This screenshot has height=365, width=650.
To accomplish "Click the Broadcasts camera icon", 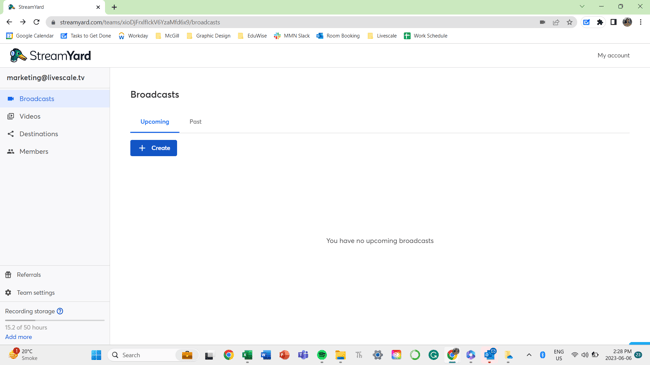I will coord(11,99).
